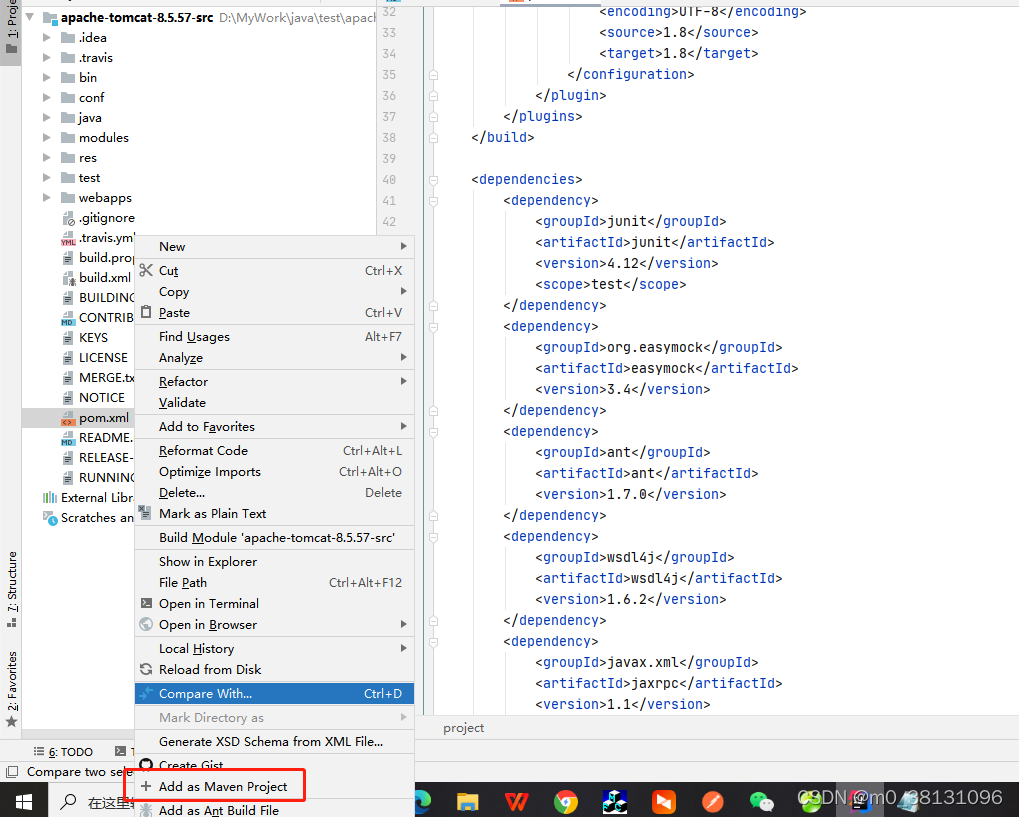
Task: Expand the webapps folder
Action: tap(47, 198)
